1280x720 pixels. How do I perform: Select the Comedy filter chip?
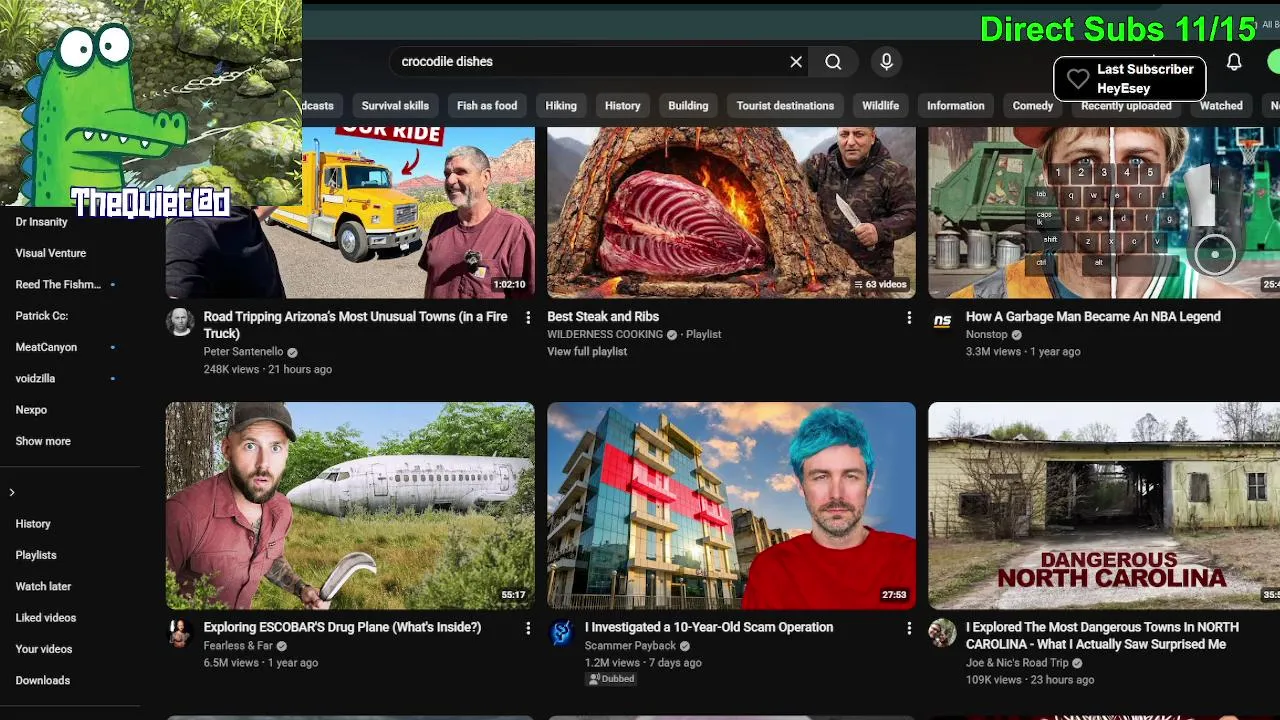click(1032, 106)
